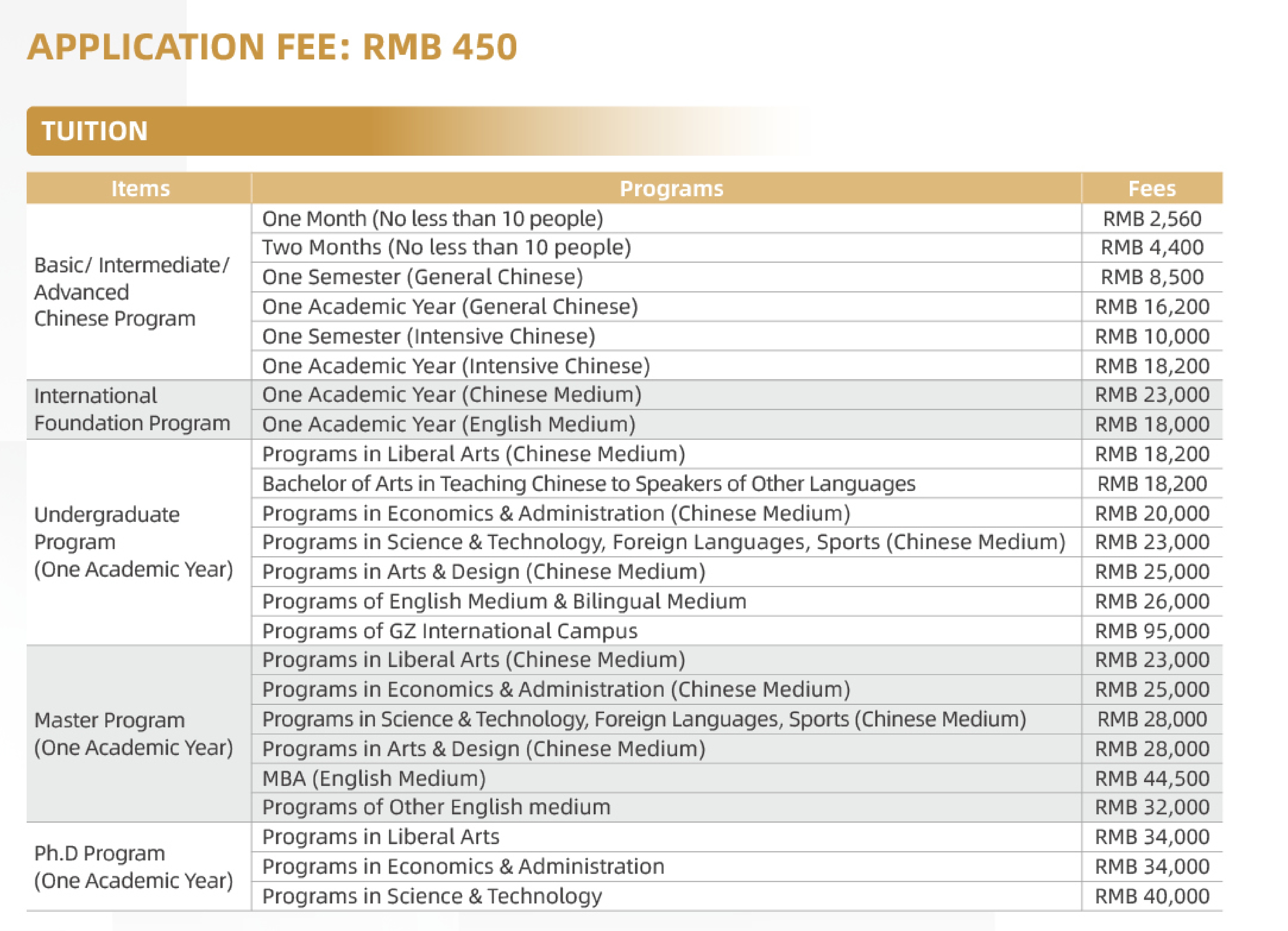The width and height of the screenshot is (1288, 931).
Task: Click the RMB 2,560 fee value
Action: [1152, 219]
